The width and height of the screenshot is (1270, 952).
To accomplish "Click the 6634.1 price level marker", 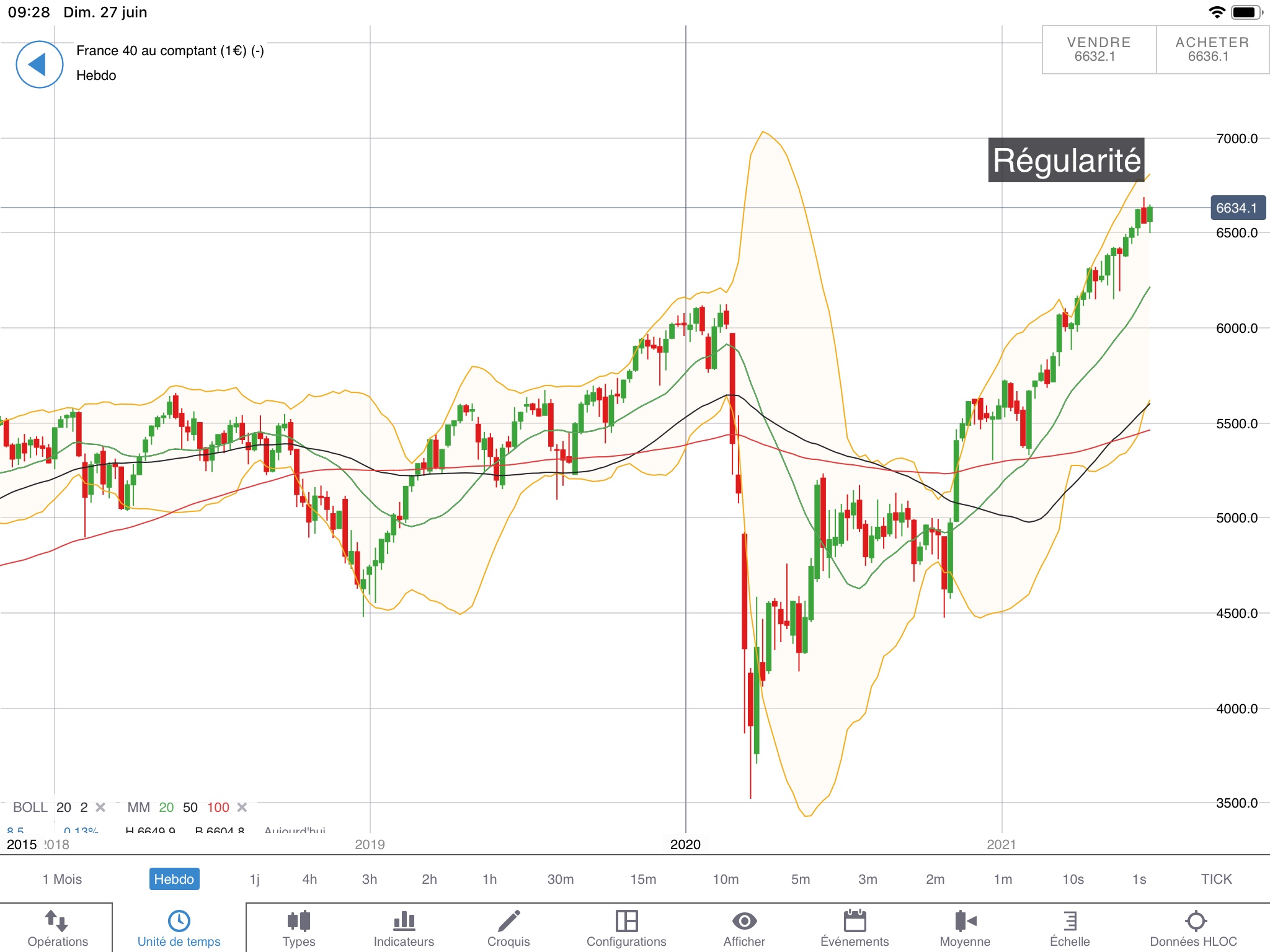I will point(1237,208).
